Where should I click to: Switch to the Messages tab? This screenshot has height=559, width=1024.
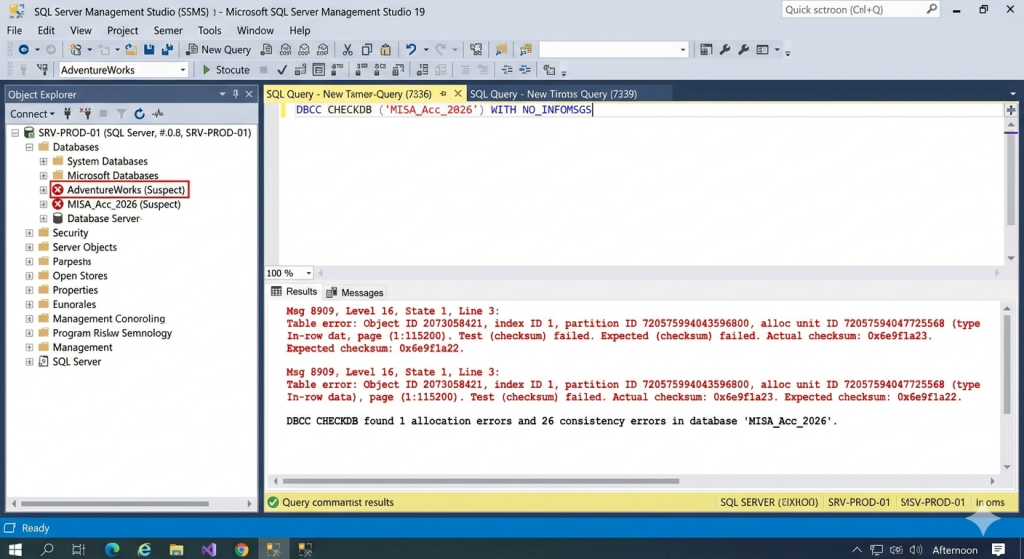click(x=355, y=293)
